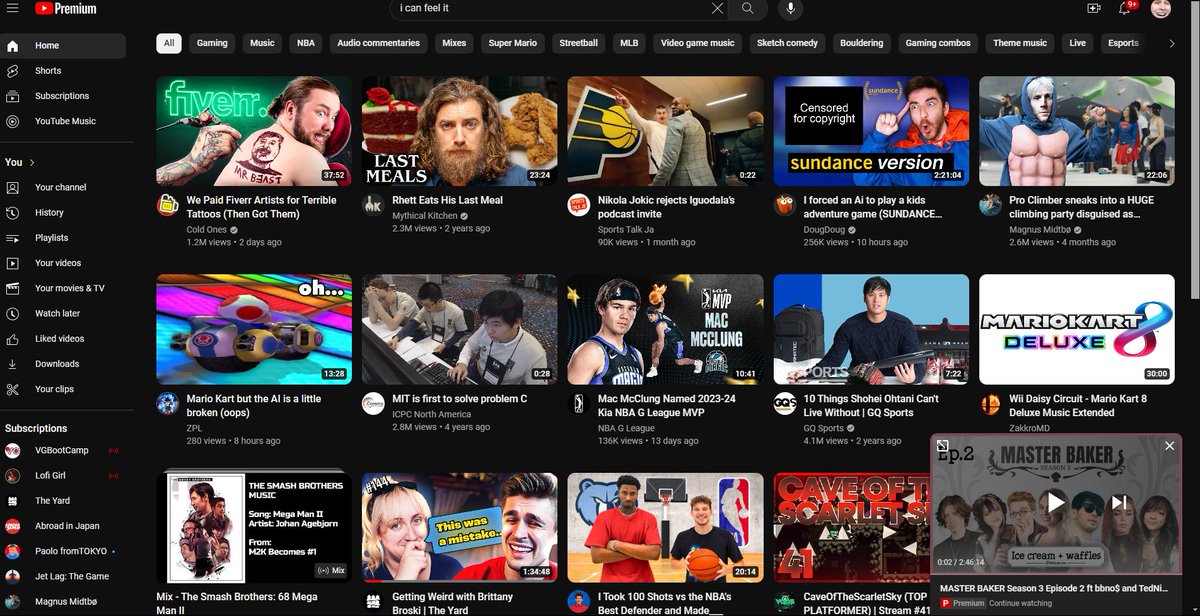Open the Smash Brothers Mix playlist thumbnail

coord(254,527)
